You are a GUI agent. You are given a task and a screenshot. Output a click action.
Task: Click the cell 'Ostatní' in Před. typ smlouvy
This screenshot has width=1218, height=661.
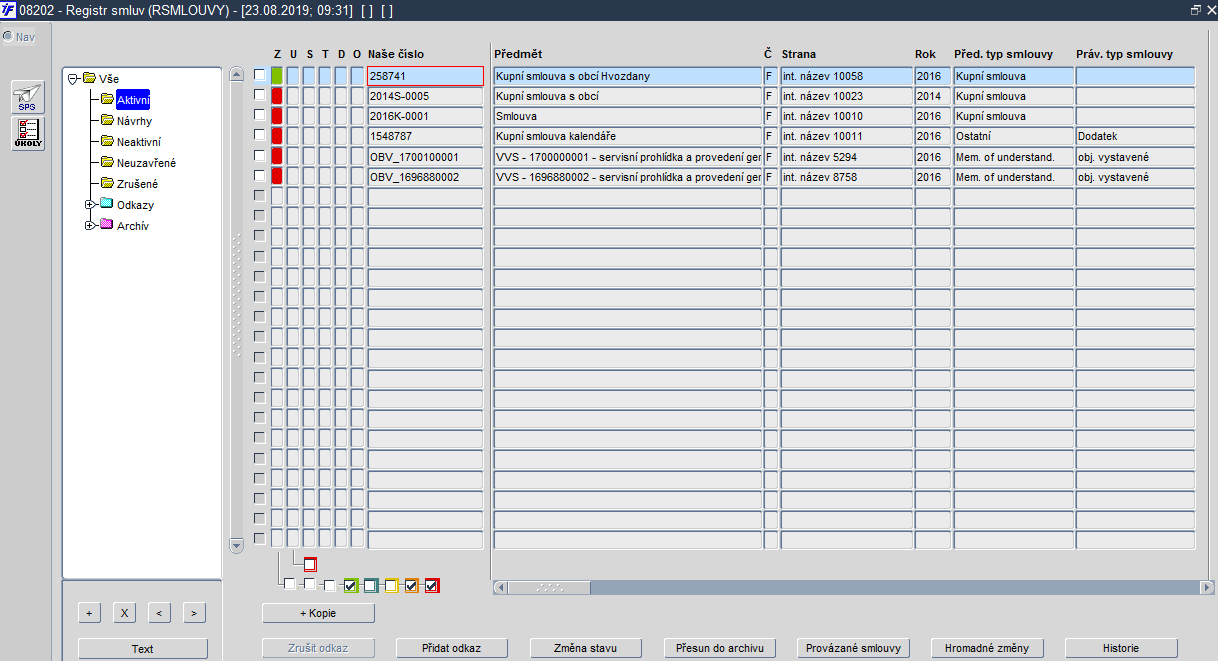pos(1013,135)
